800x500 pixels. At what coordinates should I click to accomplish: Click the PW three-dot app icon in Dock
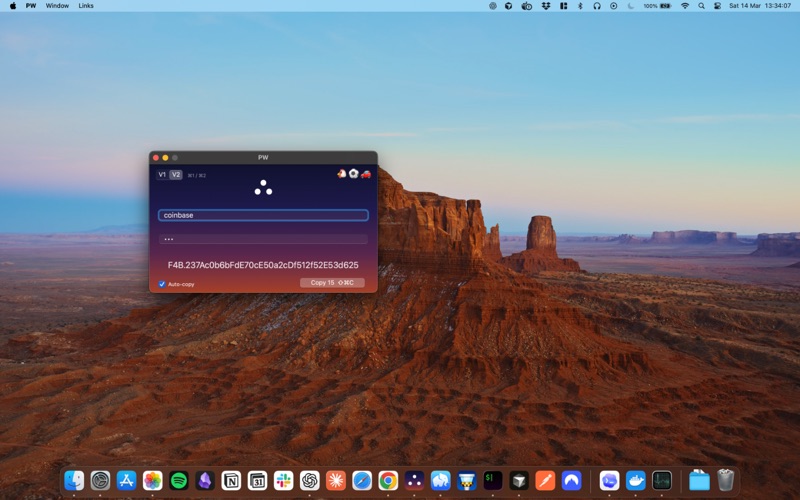414,480
